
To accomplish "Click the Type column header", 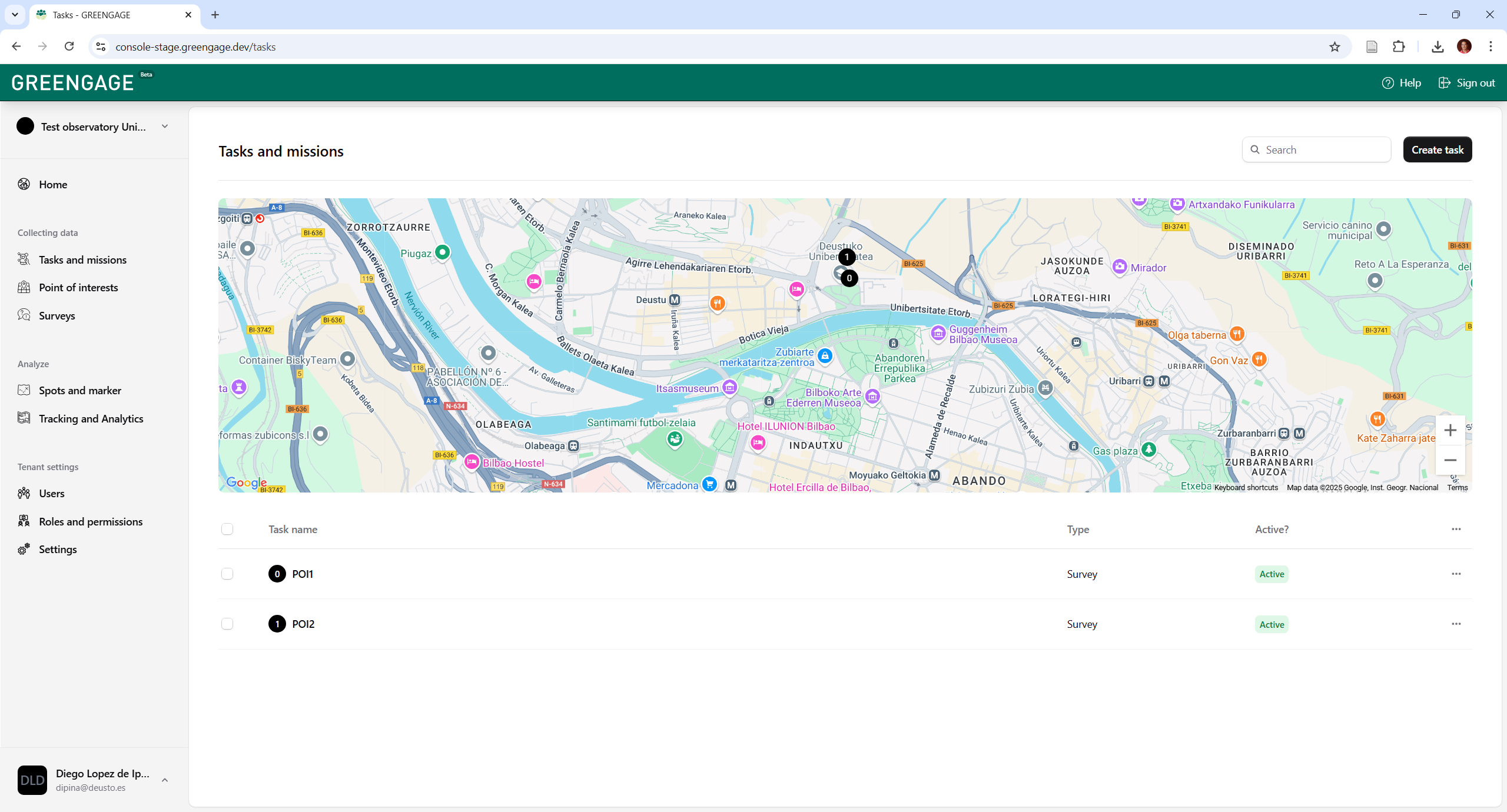I will pos(1078,529).
